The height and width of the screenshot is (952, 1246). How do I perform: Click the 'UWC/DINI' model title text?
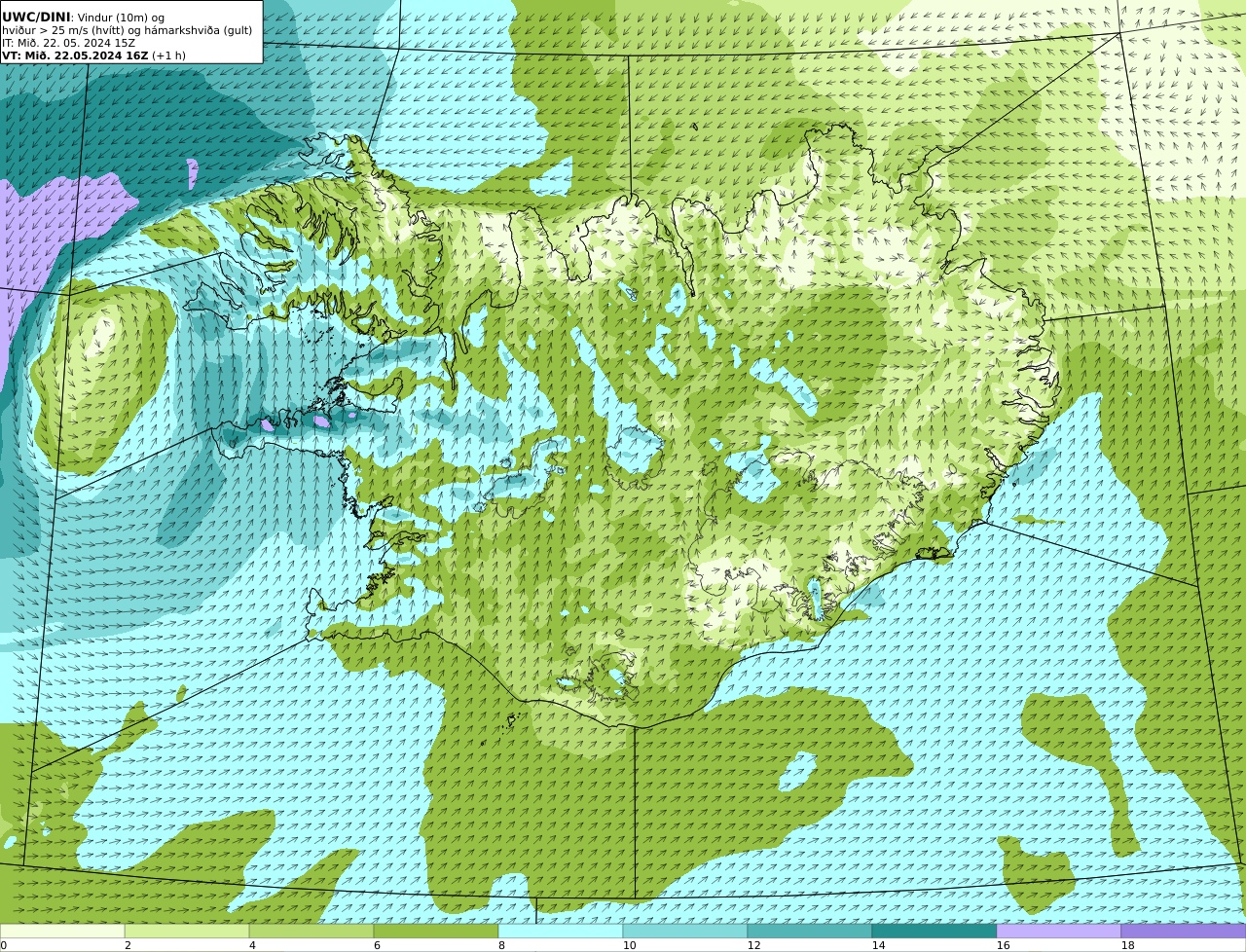point(36,17)
